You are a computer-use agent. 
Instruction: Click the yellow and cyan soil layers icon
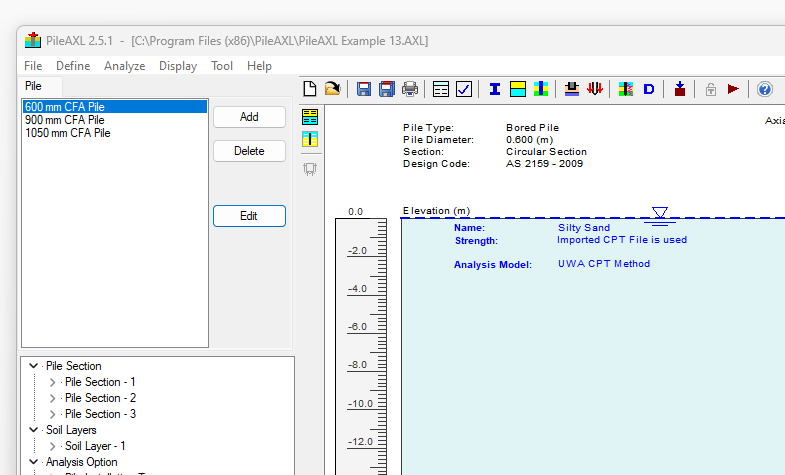tap(518, 89)
